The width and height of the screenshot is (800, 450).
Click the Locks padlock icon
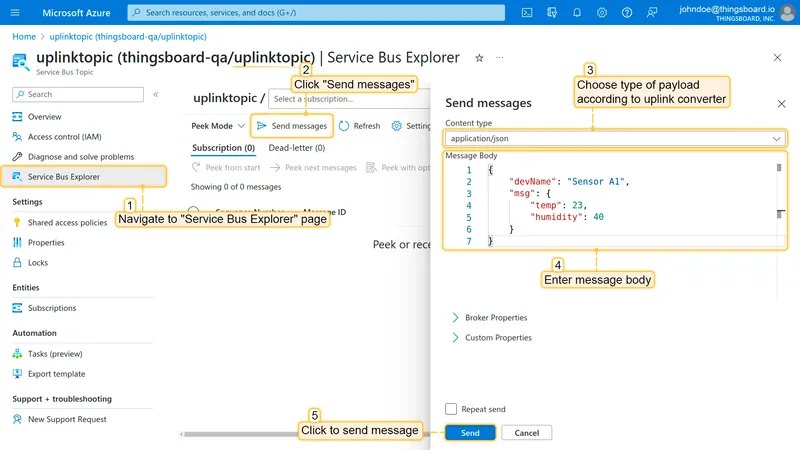pyautogui.click(x=17, y=262)
